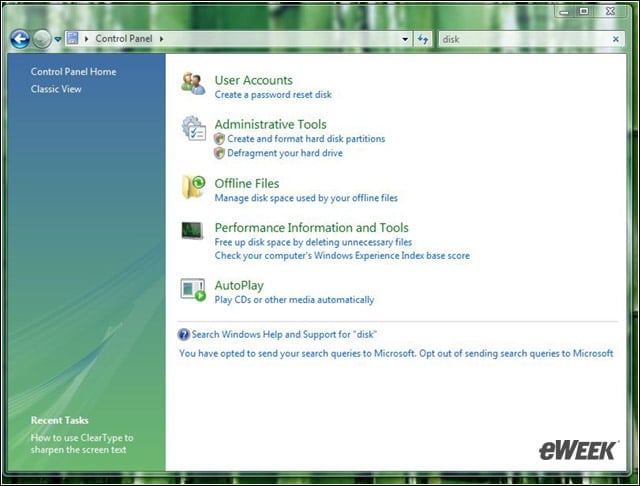The width and height of the screenshot is (640, 486).
Task: Open How to use ClearType recent task
Action: click(x=82, y=444)
